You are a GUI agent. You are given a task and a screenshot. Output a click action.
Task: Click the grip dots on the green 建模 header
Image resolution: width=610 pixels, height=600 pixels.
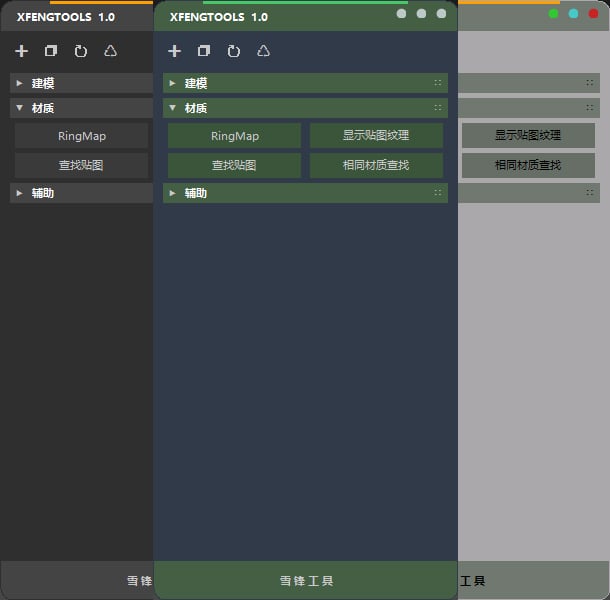[x=437, y=83]
